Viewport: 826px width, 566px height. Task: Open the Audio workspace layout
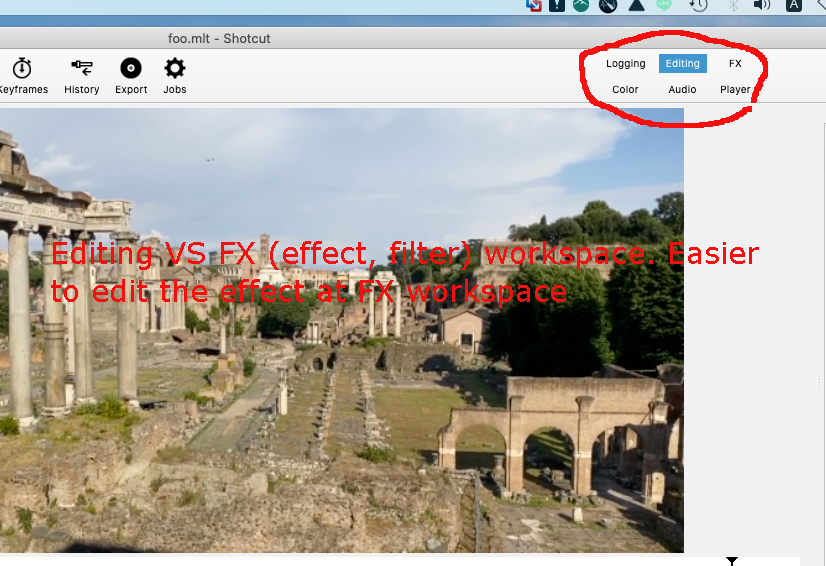point(683,90)
